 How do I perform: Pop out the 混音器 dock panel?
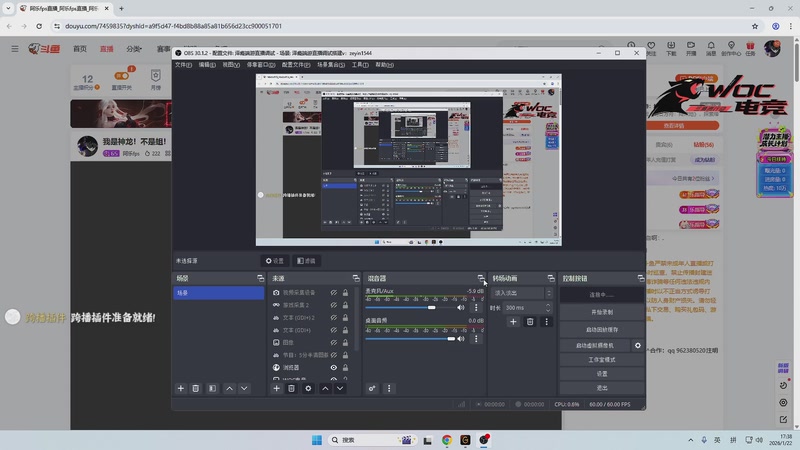[x=481, y=278]
